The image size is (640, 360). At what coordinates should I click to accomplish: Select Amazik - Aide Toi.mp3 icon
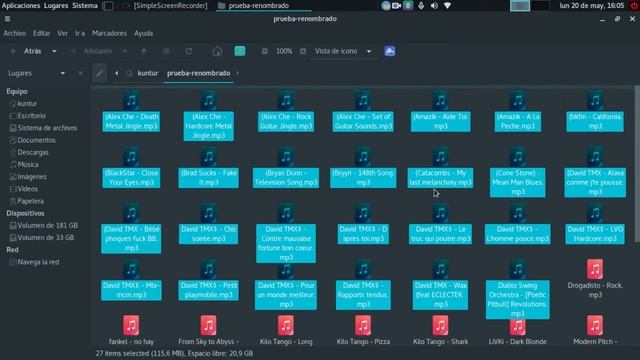click(440, 100)
